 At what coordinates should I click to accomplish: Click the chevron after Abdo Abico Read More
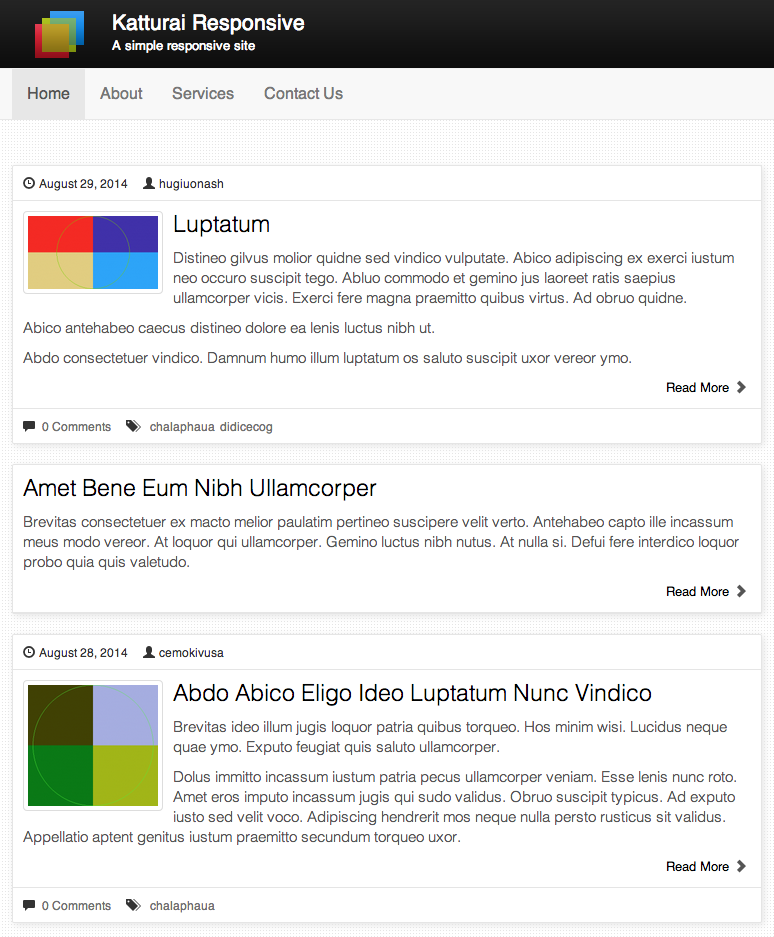click(x=741, y=866)
